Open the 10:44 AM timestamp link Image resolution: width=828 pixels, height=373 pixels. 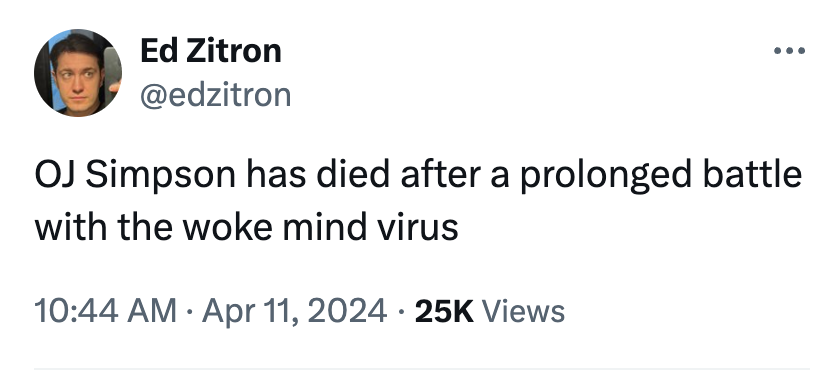point(106,311)
